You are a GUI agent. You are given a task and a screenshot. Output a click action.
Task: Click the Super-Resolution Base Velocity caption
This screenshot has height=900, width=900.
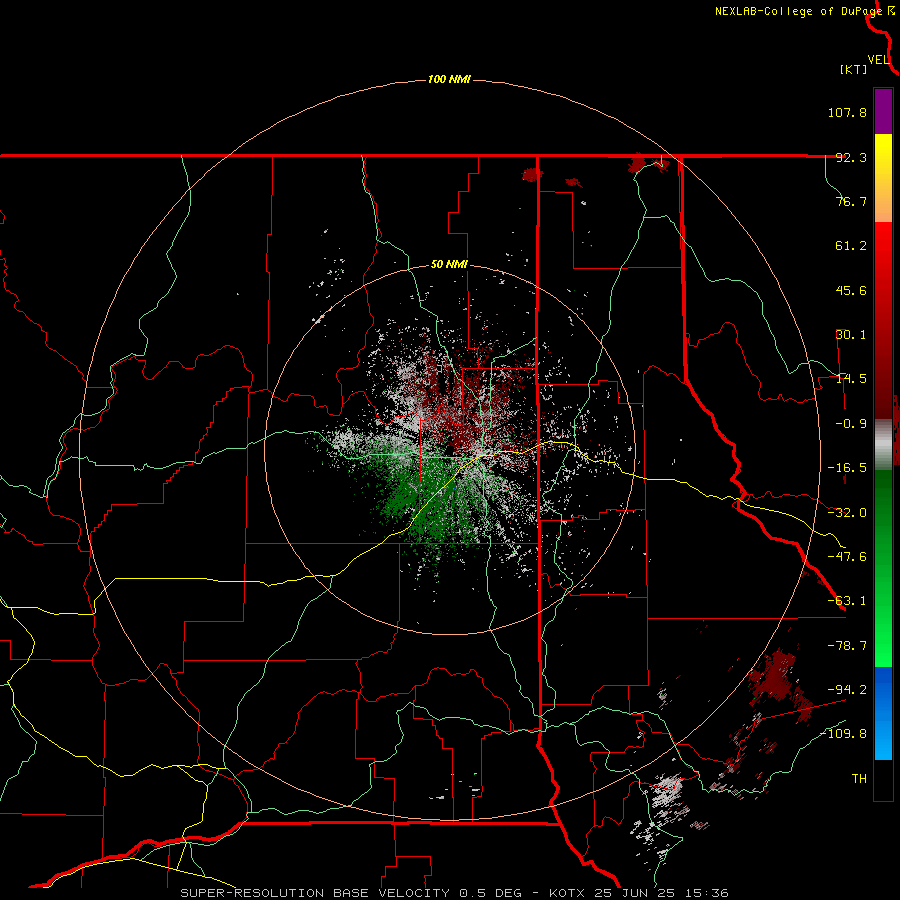(454, 893)
